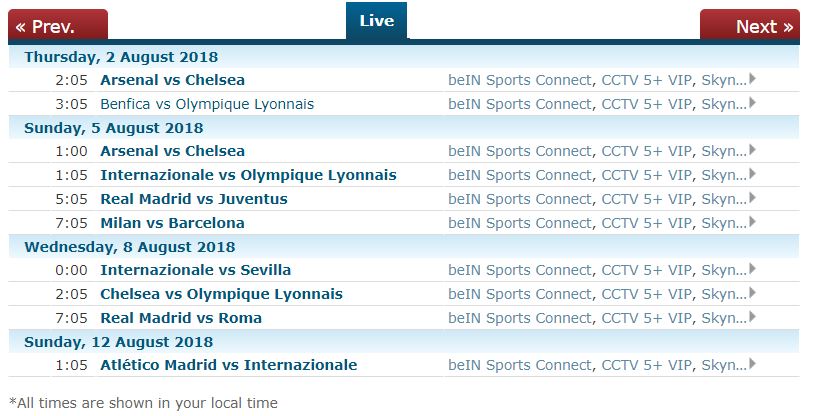Open the 1:00 Arsenal vs Chelsea match on Sunday
The image size is (818, 416).
click(173, 151)
